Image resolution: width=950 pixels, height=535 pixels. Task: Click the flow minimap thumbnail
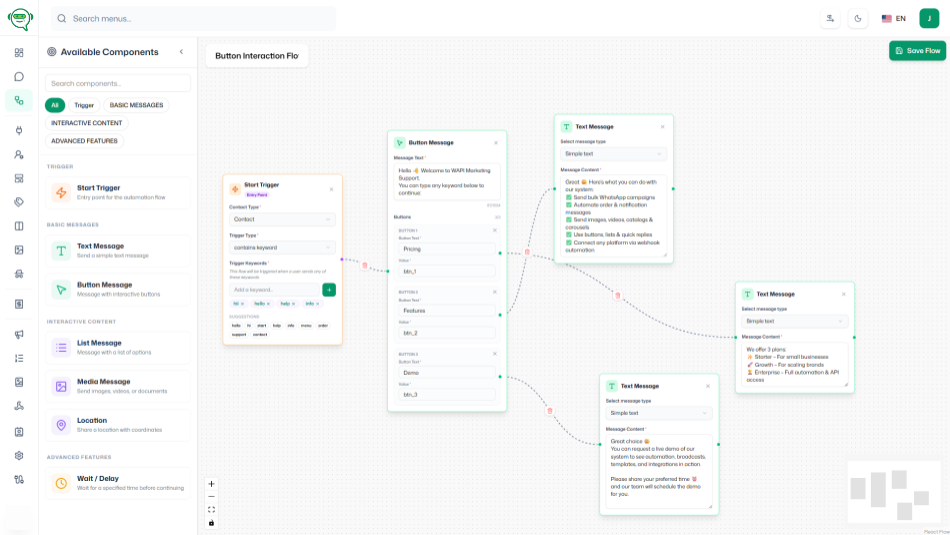(894, 492)
